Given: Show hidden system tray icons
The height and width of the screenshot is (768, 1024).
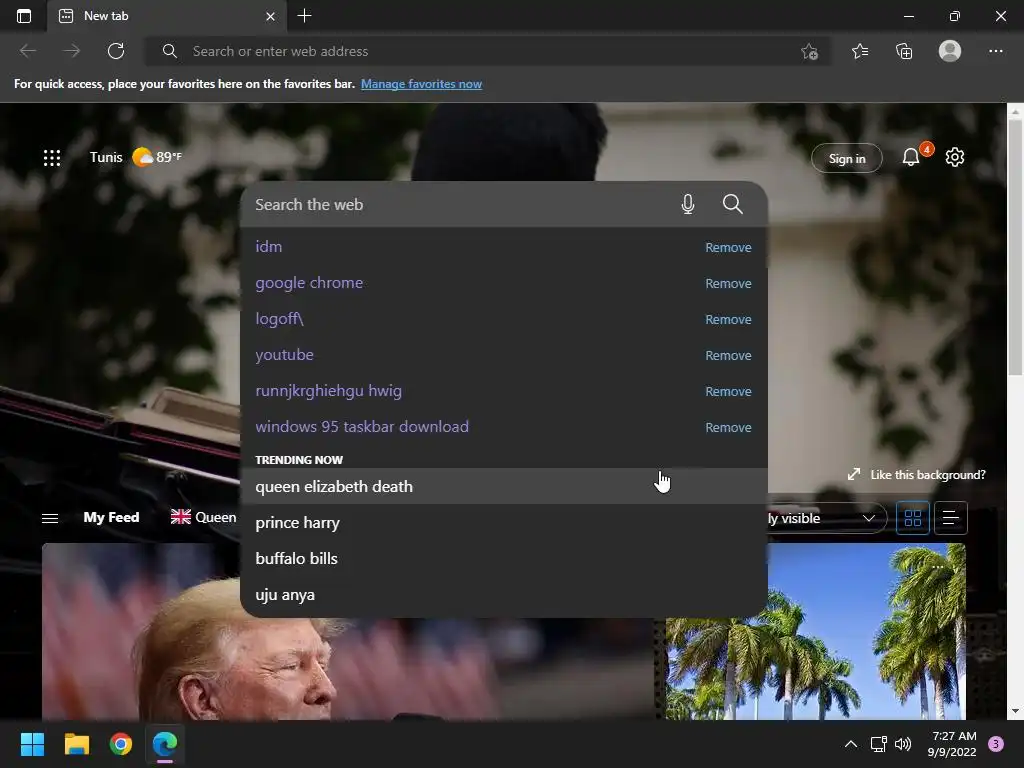Looking at the screenshot, I should pyautogui.click(x=851, y=744).
